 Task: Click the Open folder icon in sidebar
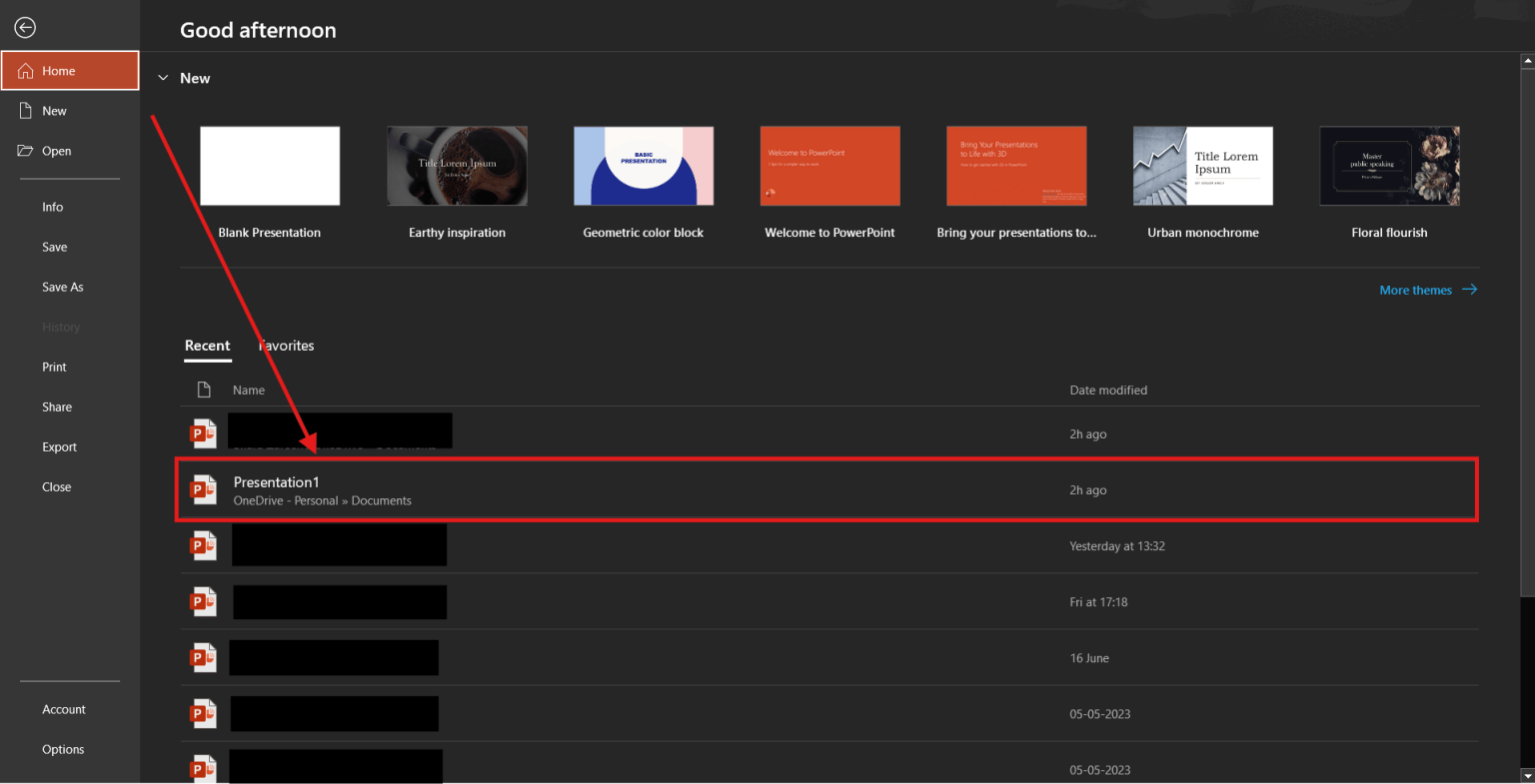26,151
